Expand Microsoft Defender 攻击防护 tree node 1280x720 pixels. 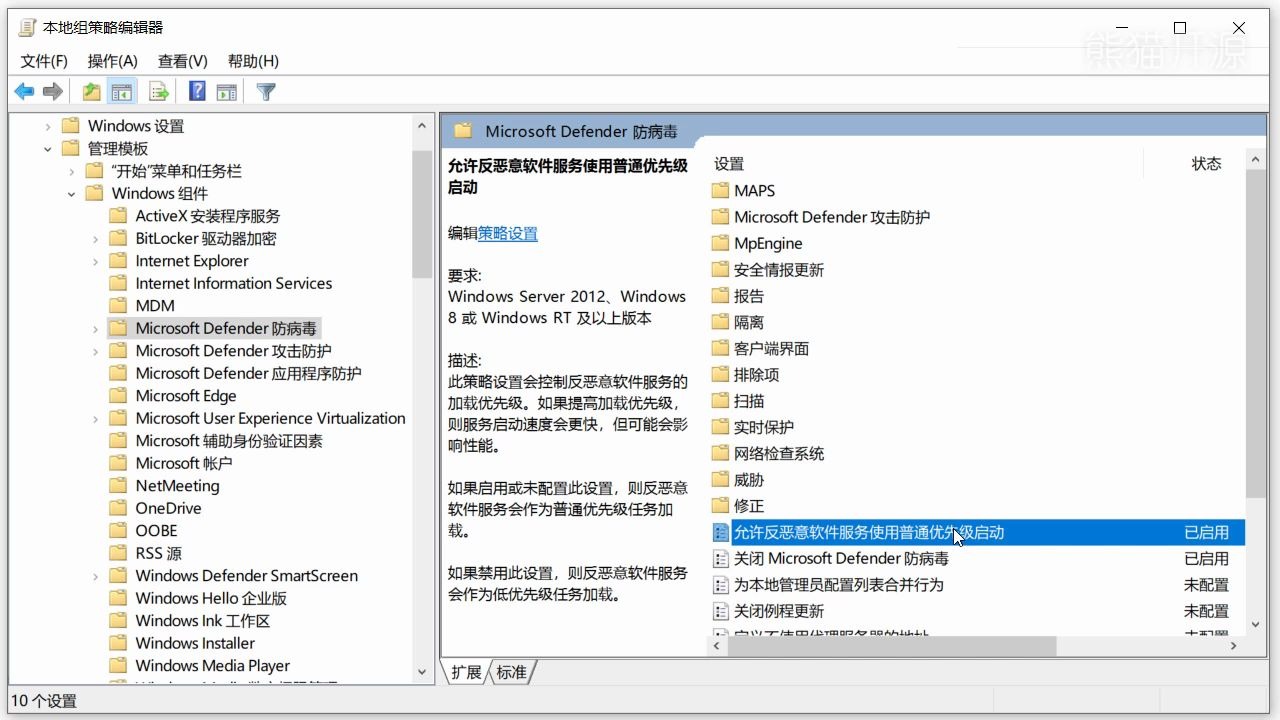tap(96, 352)
